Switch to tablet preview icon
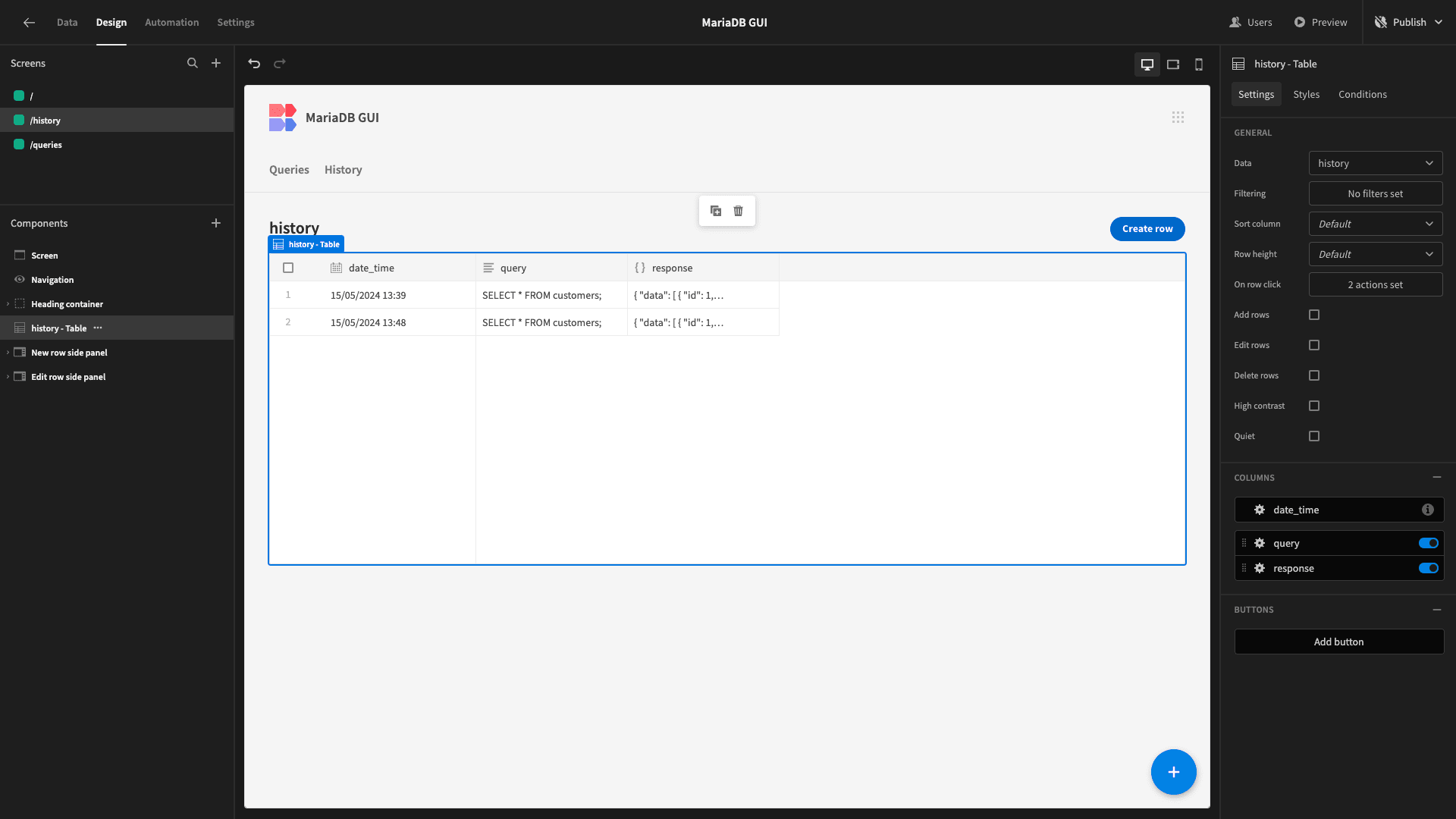The width and height of the screenshot is (1456, 819). 1173,64
